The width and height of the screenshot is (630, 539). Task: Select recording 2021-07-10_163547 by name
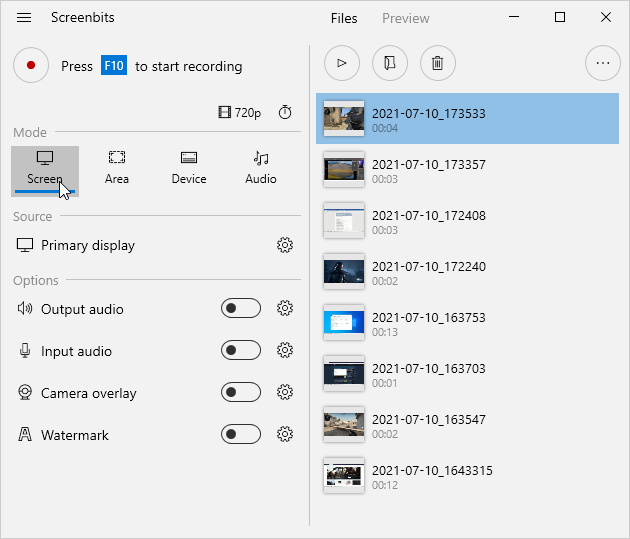(429, 420)
